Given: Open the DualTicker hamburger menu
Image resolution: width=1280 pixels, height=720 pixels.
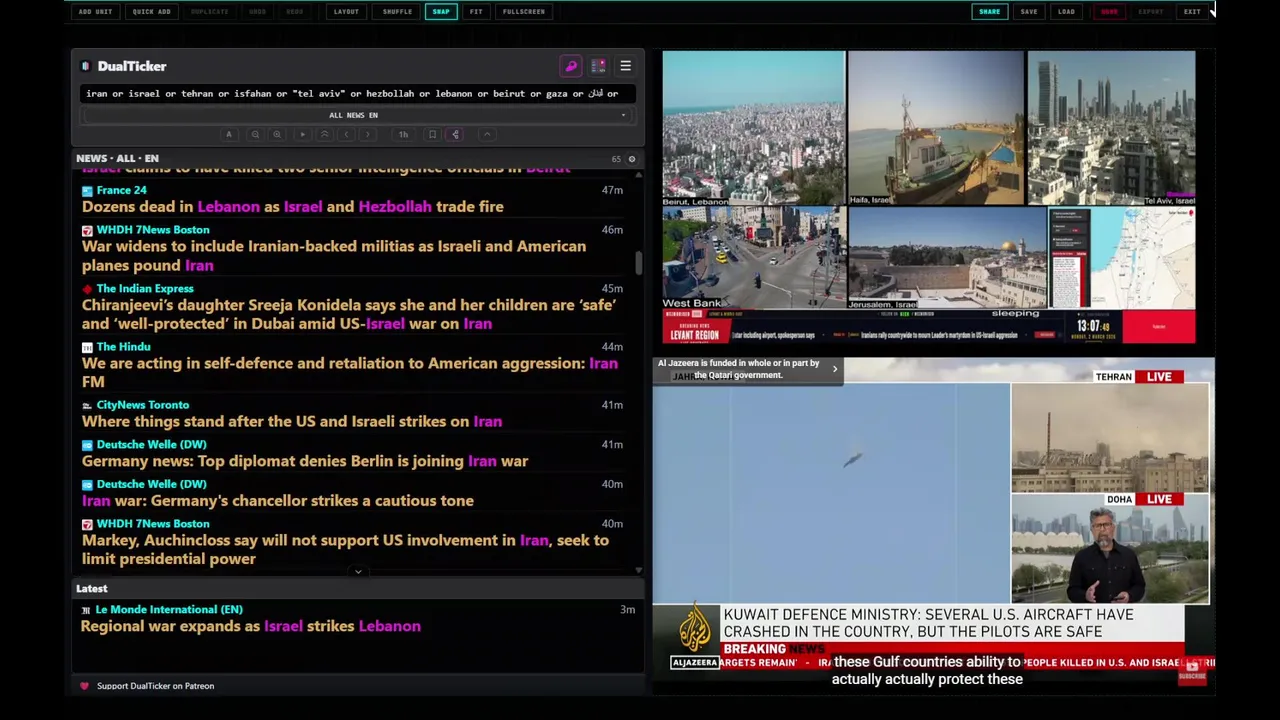Looking at the screenshot, I should tap(625, 66).
